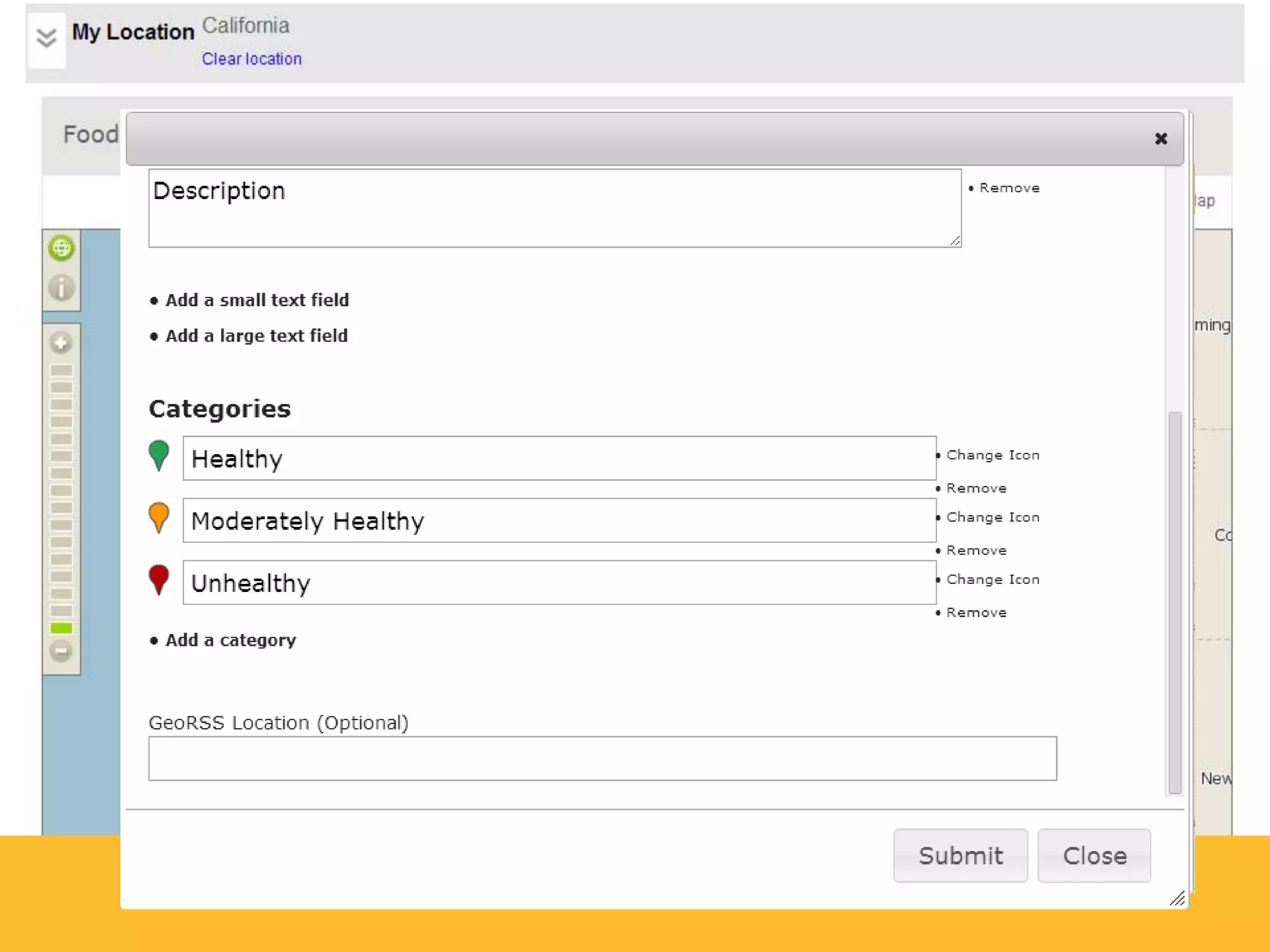Click the green zoom level slider bar
The height and width of the screenshot is (952, 1270).
[x=61, y=628]
